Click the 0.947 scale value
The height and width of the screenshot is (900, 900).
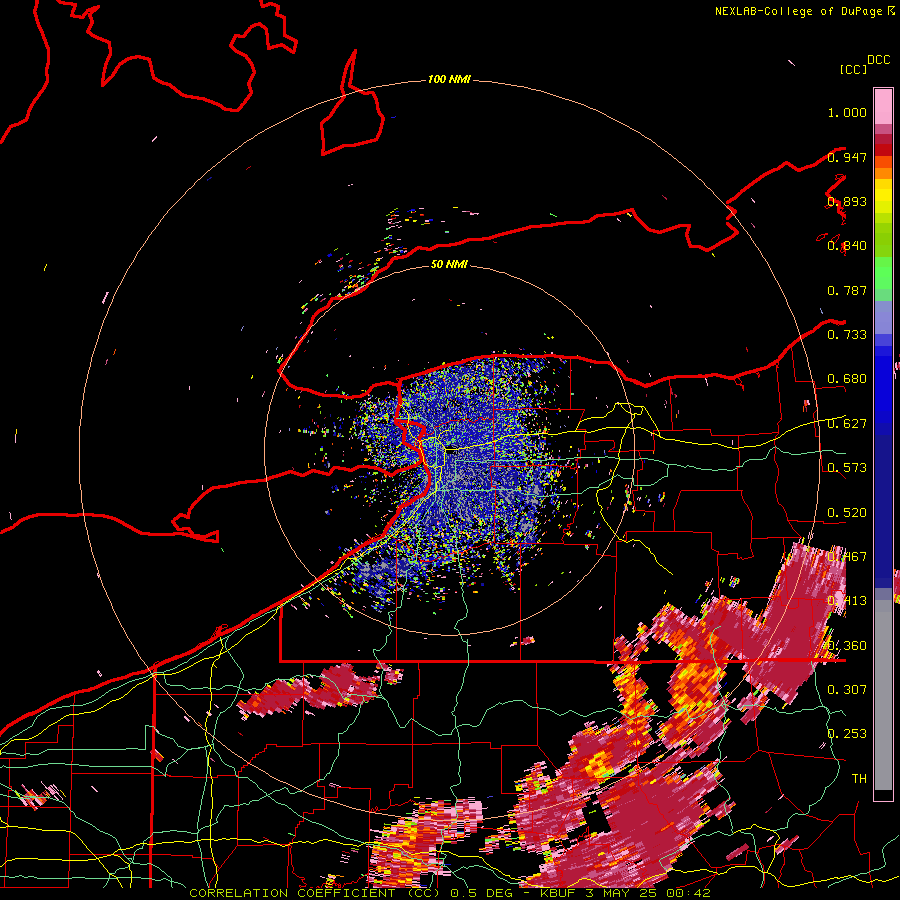[x=847, y=157]
